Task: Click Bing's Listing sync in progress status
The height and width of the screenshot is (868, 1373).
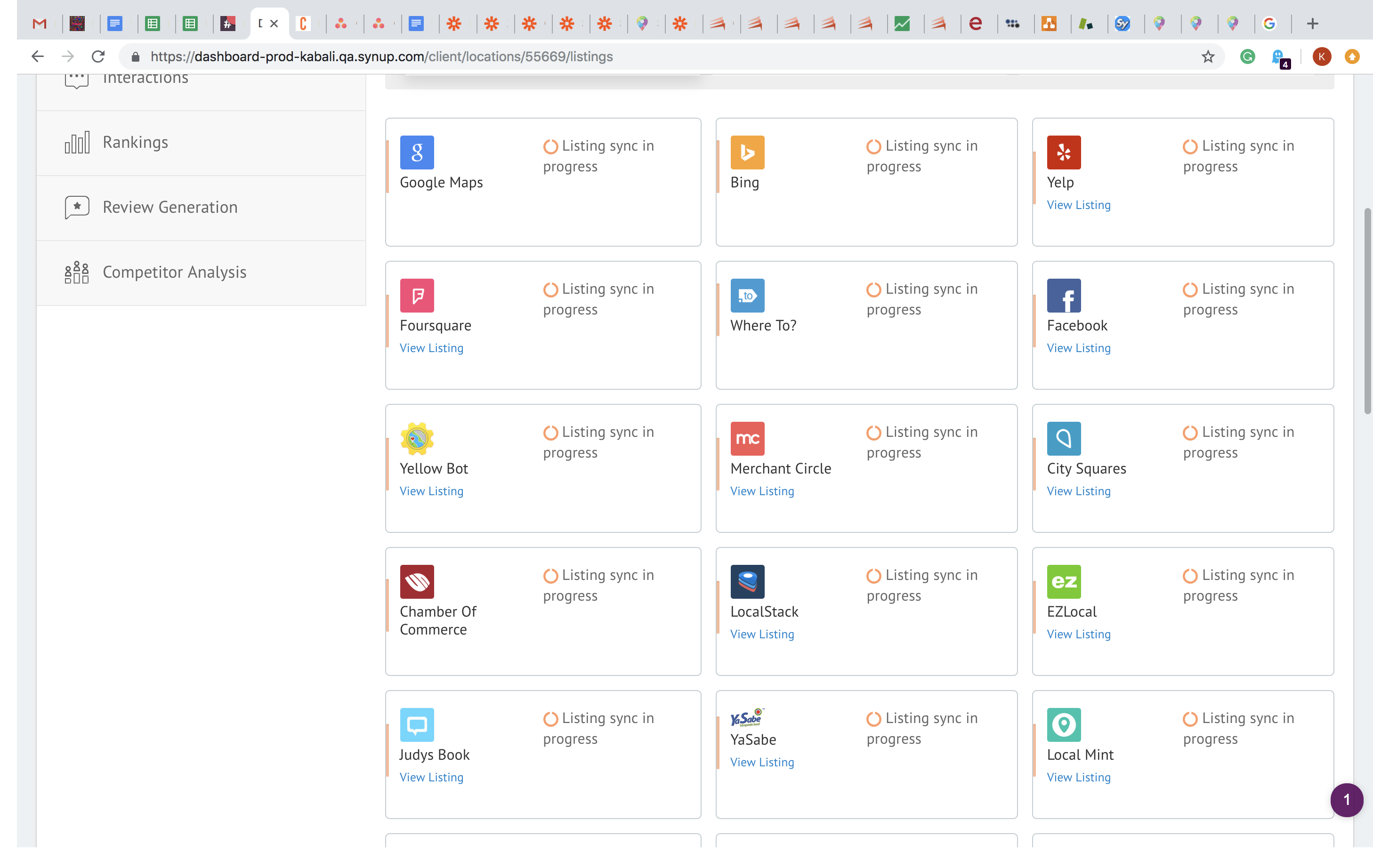Action: click(921, 156)
